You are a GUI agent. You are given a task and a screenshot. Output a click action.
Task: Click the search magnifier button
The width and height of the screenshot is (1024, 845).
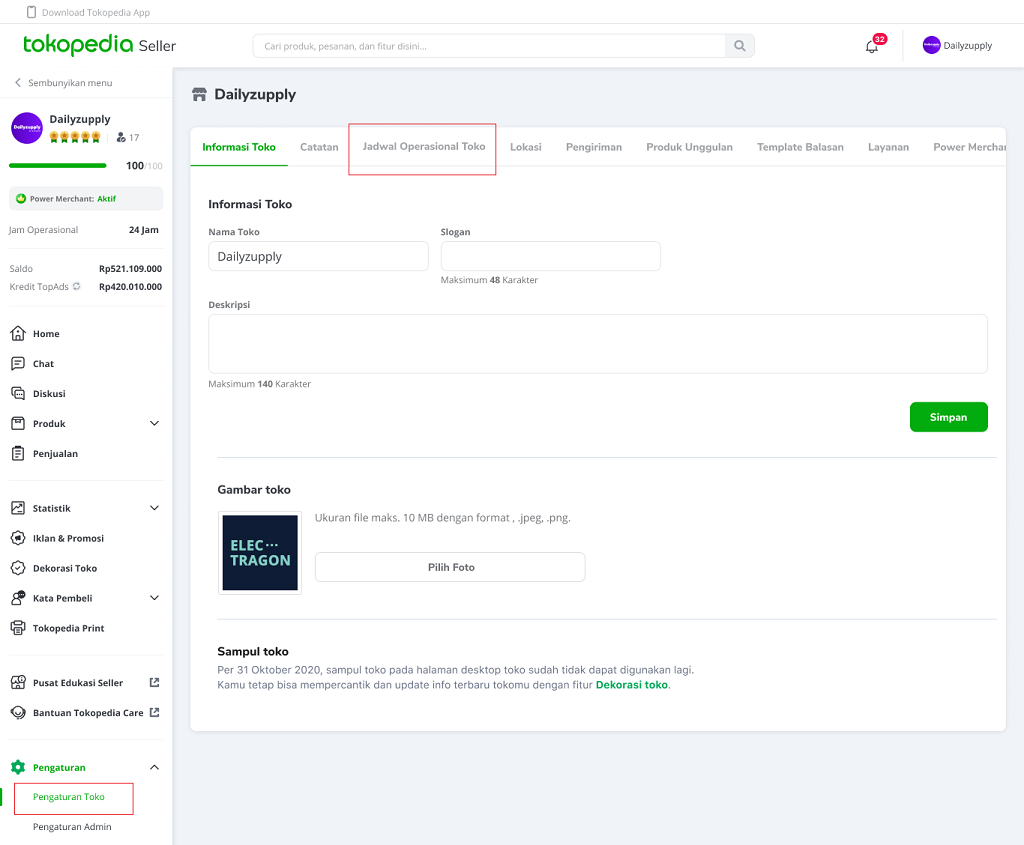(739, 46)
